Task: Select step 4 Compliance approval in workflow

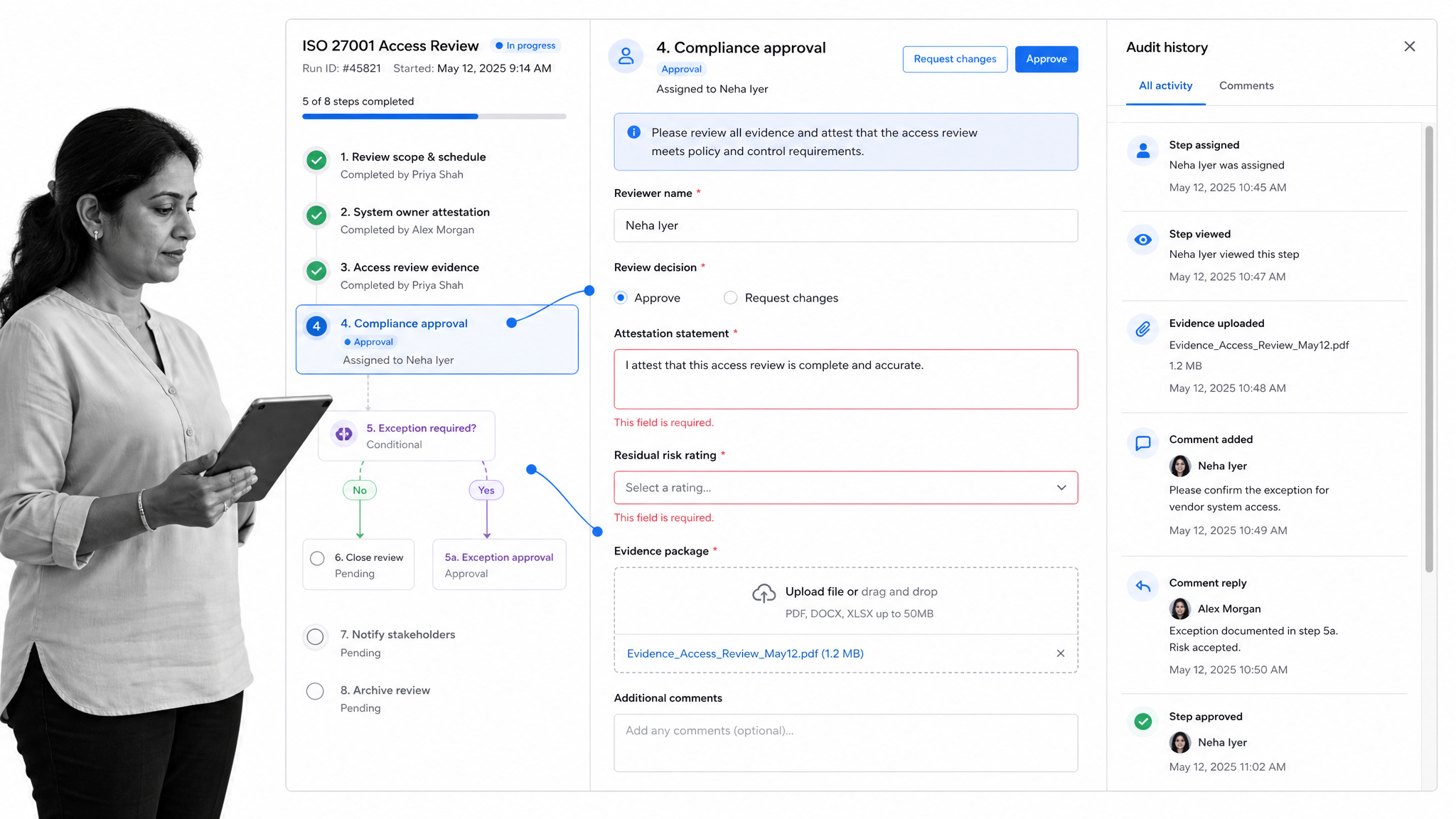Action: coord(437,340)
